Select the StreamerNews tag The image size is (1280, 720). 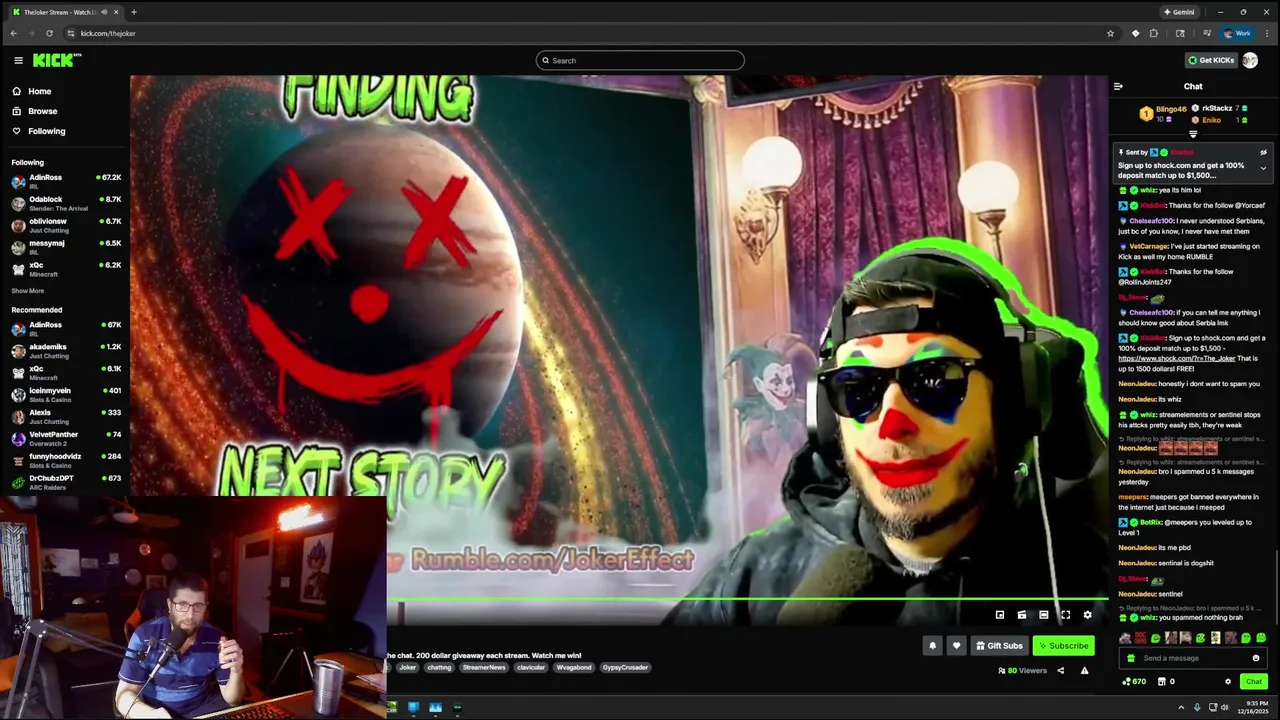tap(484, 668)
